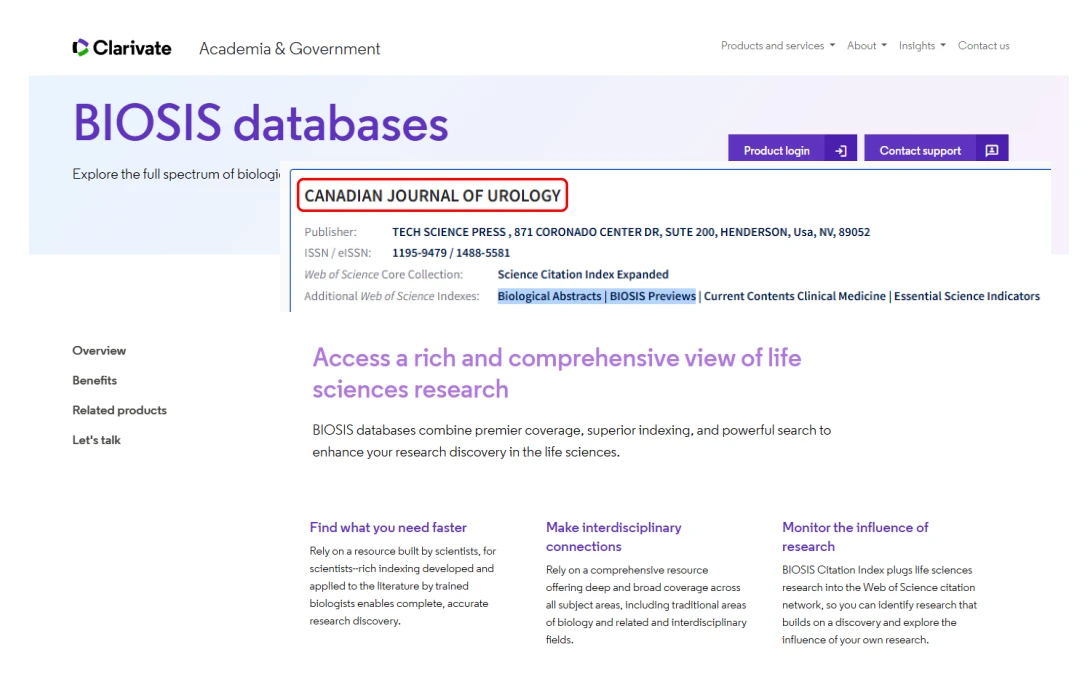Click the login arrow icon on Product login
1091x679 pixels.
pos(841,150)
